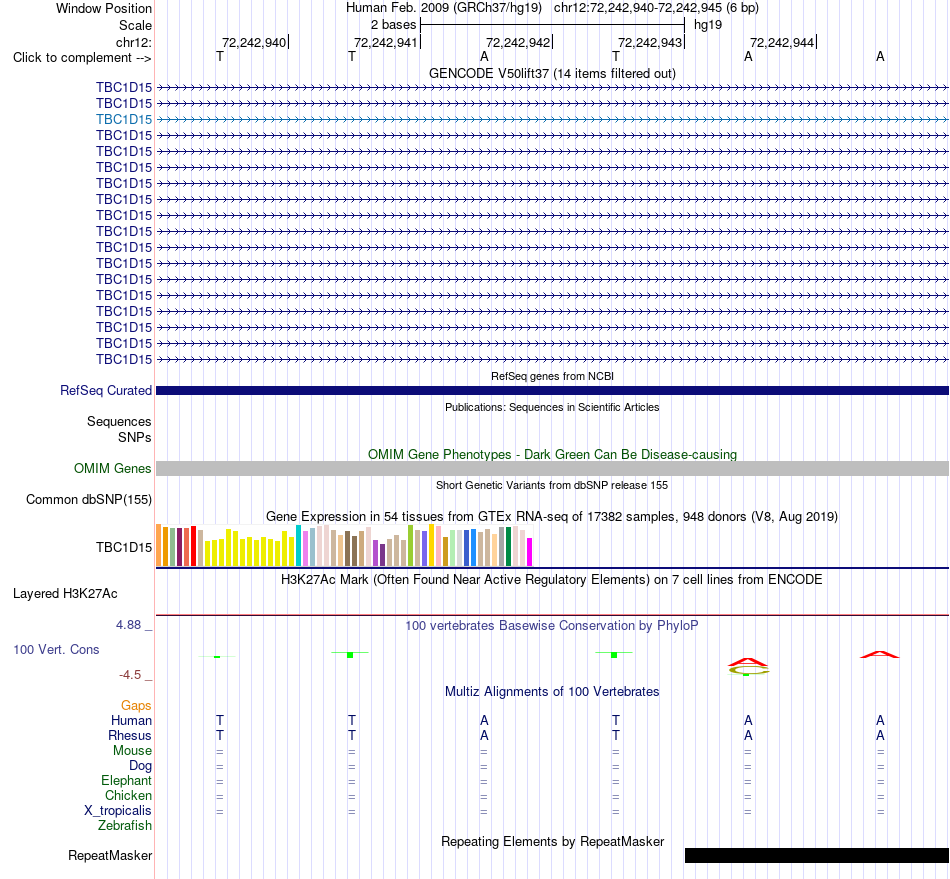The height and width of the screenshot is (879, 950).
Task: Click base T under 72,242,943 in sequence row
Action: click(x=616, y=57)
